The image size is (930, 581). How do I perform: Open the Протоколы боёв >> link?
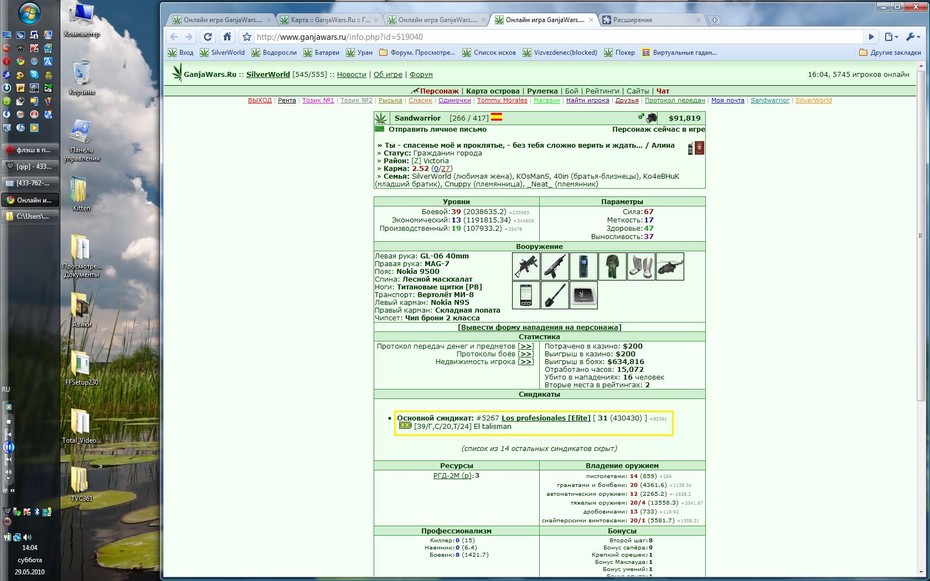tap(525, 354)
